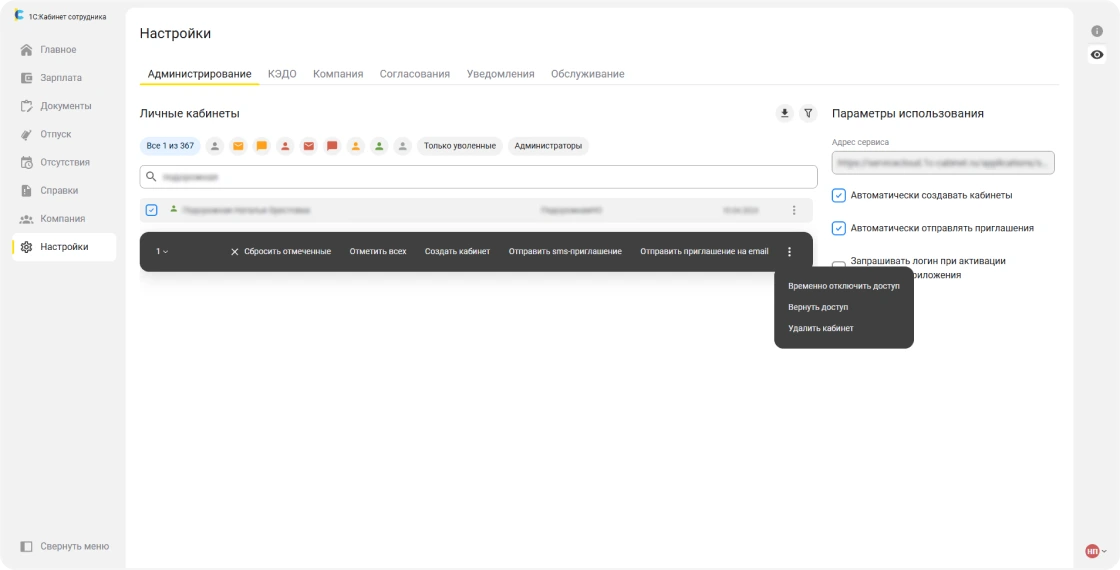Uncheck the selected employee row checkbox
Screen dimensions: 1120x570
click(x=152, y=210)
